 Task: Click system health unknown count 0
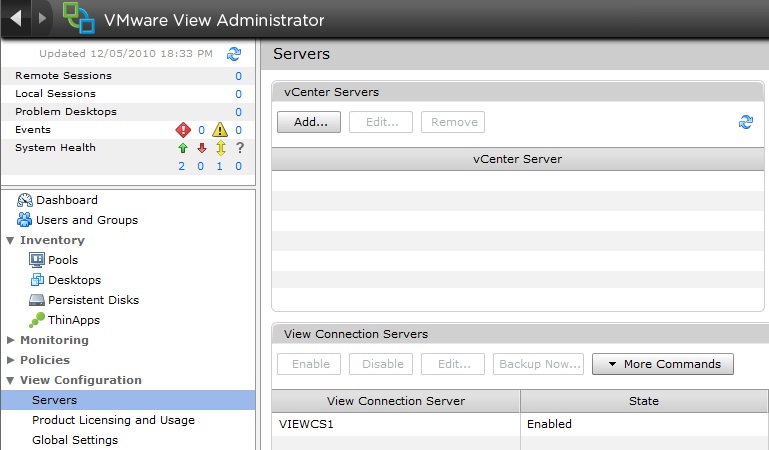238,166
